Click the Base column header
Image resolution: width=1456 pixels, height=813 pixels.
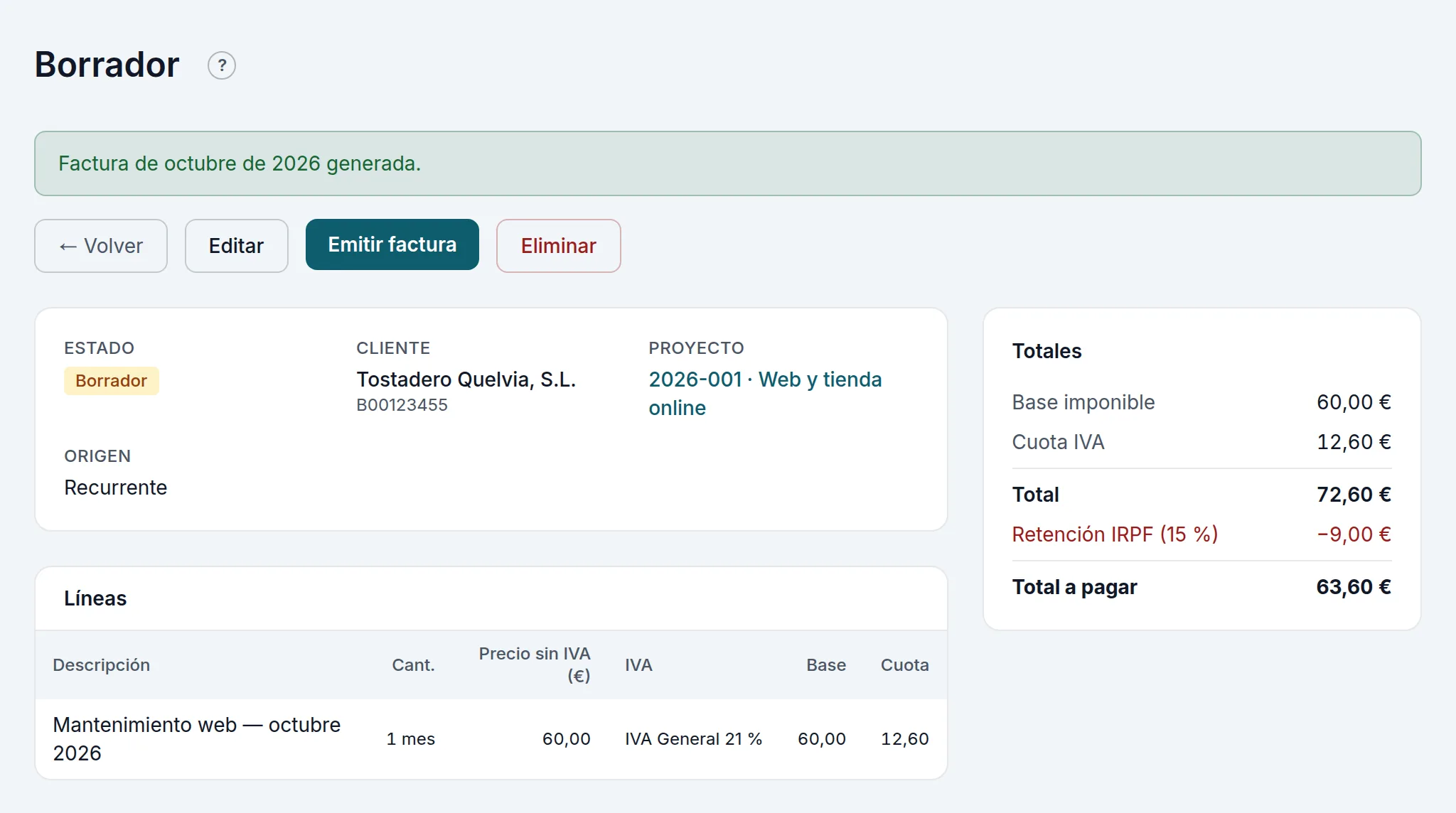pos(826,665)
